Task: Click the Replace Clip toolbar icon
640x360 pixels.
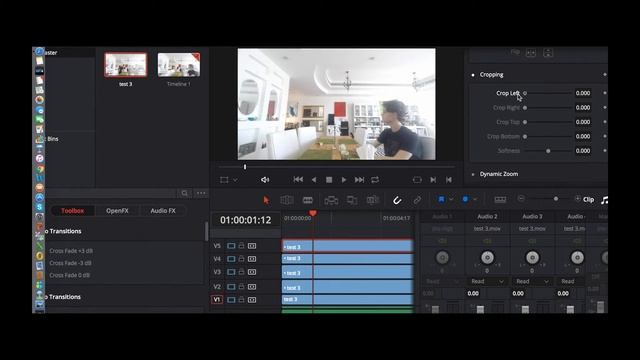Action: pyautogui.click(x=373, y=200)
